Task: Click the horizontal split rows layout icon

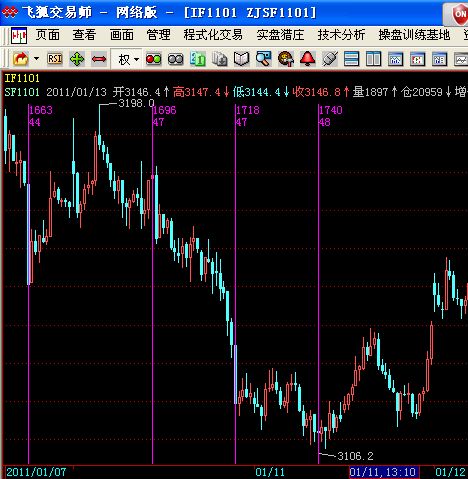Action: [351, 59]
